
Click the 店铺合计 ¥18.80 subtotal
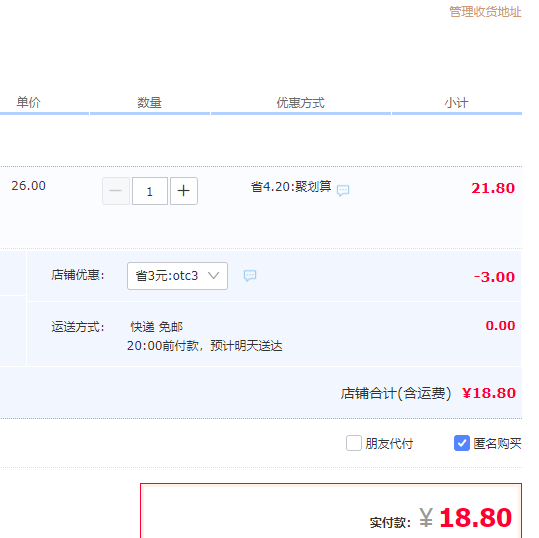(489, 393)
